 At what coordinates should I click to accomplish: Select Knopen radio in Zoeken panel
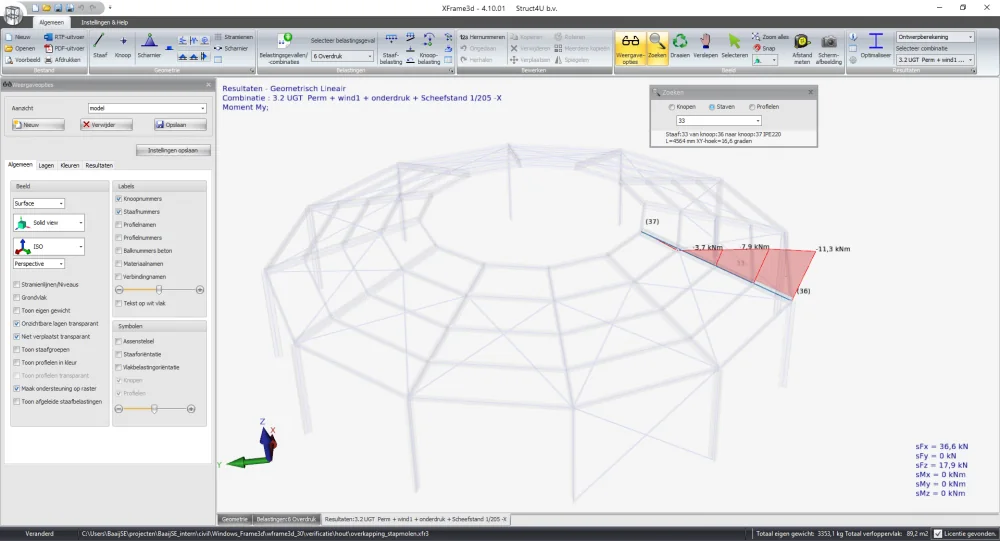point(672,107)
